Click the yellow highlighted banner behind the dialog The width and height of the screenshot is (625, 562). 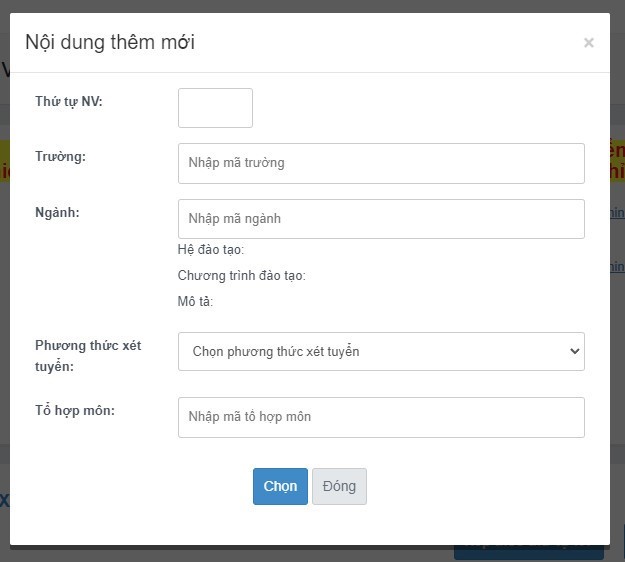click(616, 160)
